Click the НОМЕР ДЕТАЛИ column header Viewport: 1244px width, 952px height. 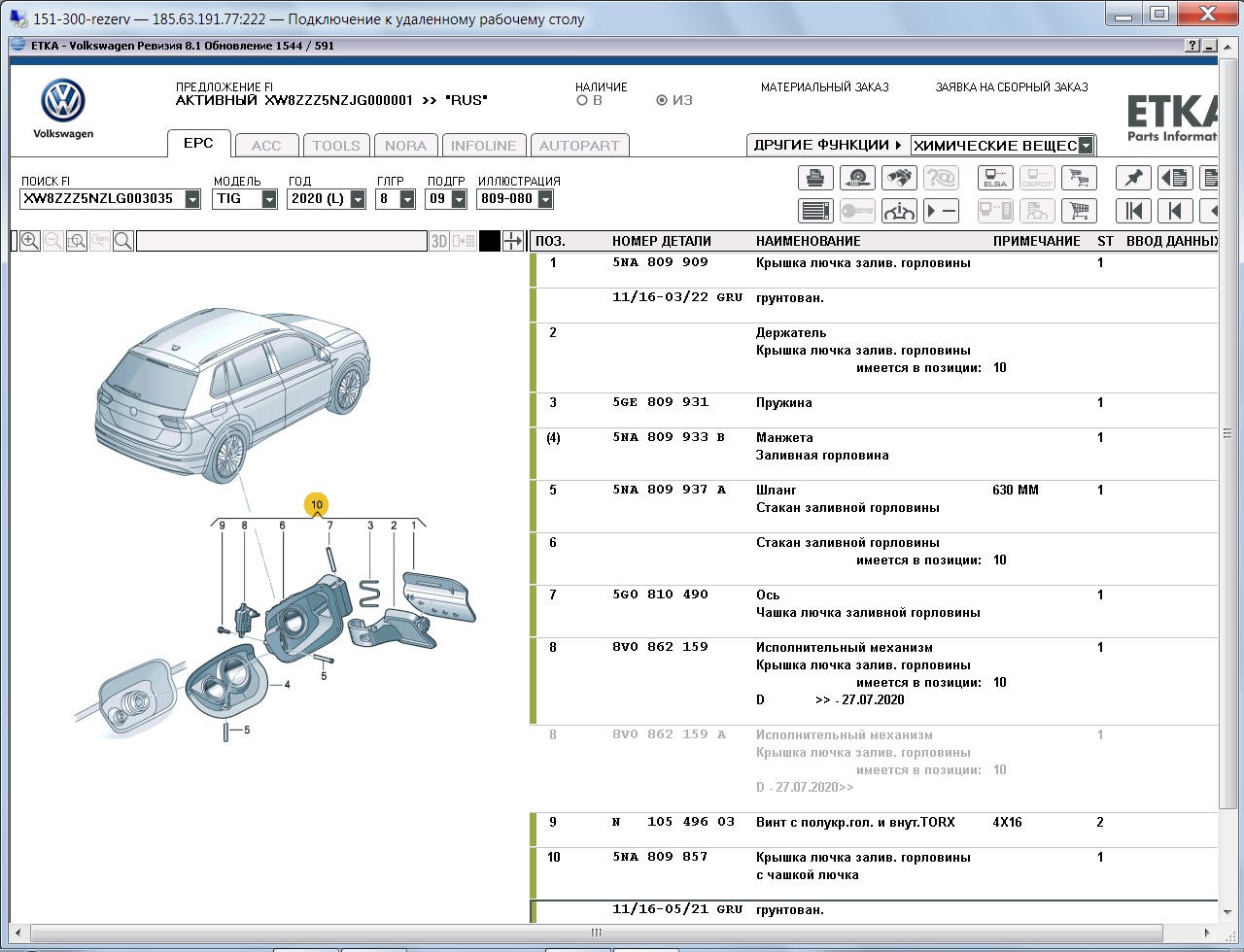[662, 241]
